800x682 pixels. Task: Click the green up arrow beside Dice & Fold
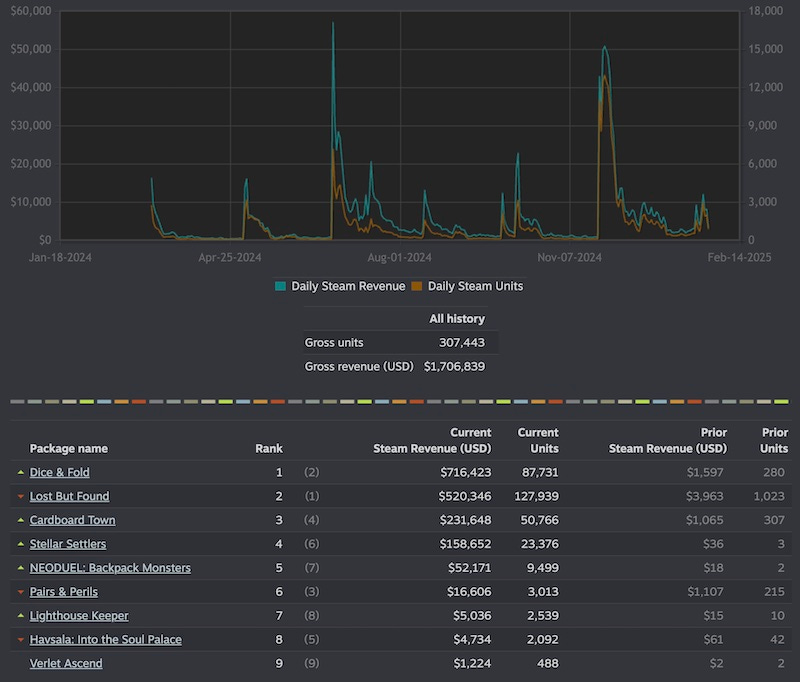click(x=21, y=472)
